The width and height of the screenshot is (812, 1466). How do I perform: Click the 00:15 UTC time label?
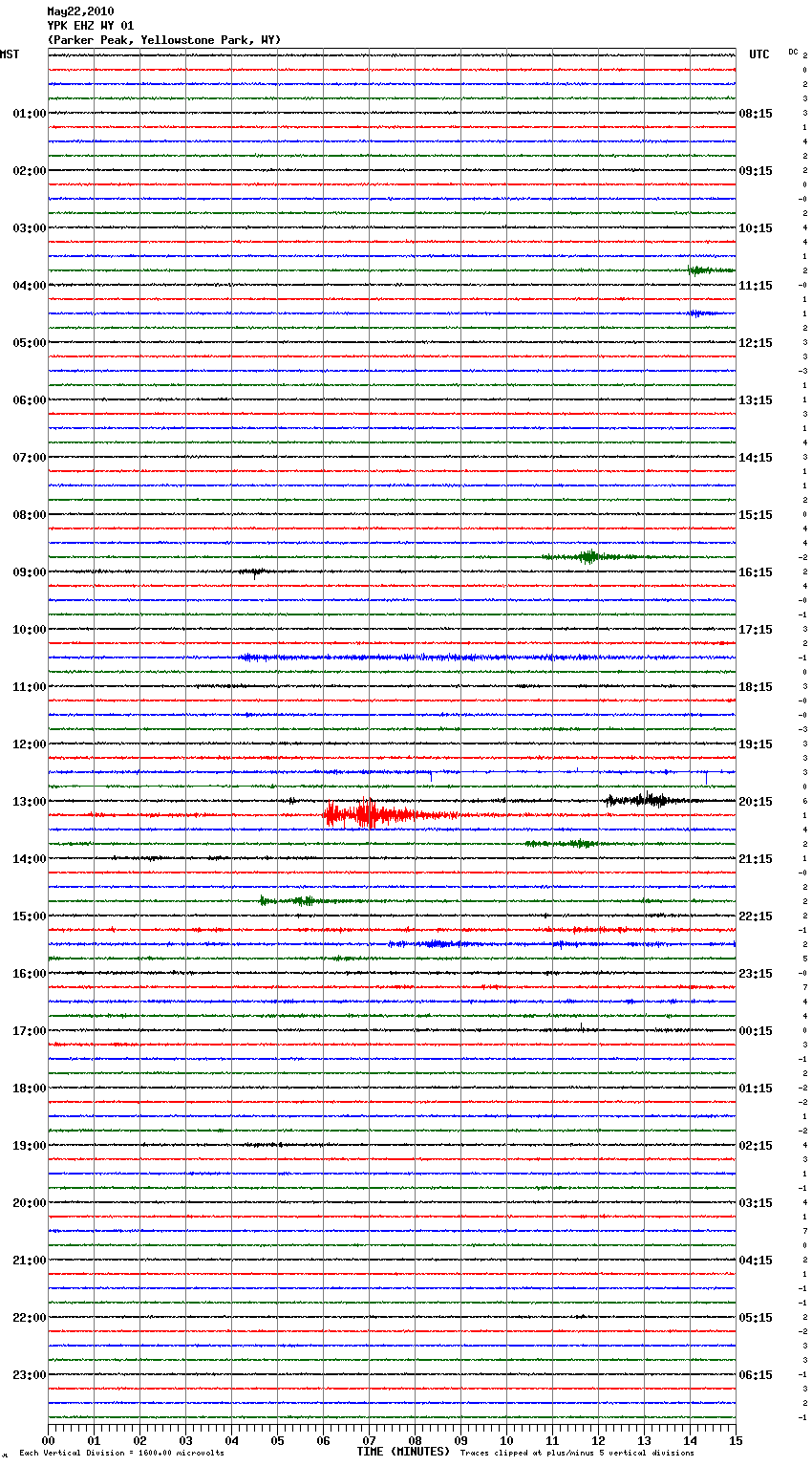click(756, 1031)
